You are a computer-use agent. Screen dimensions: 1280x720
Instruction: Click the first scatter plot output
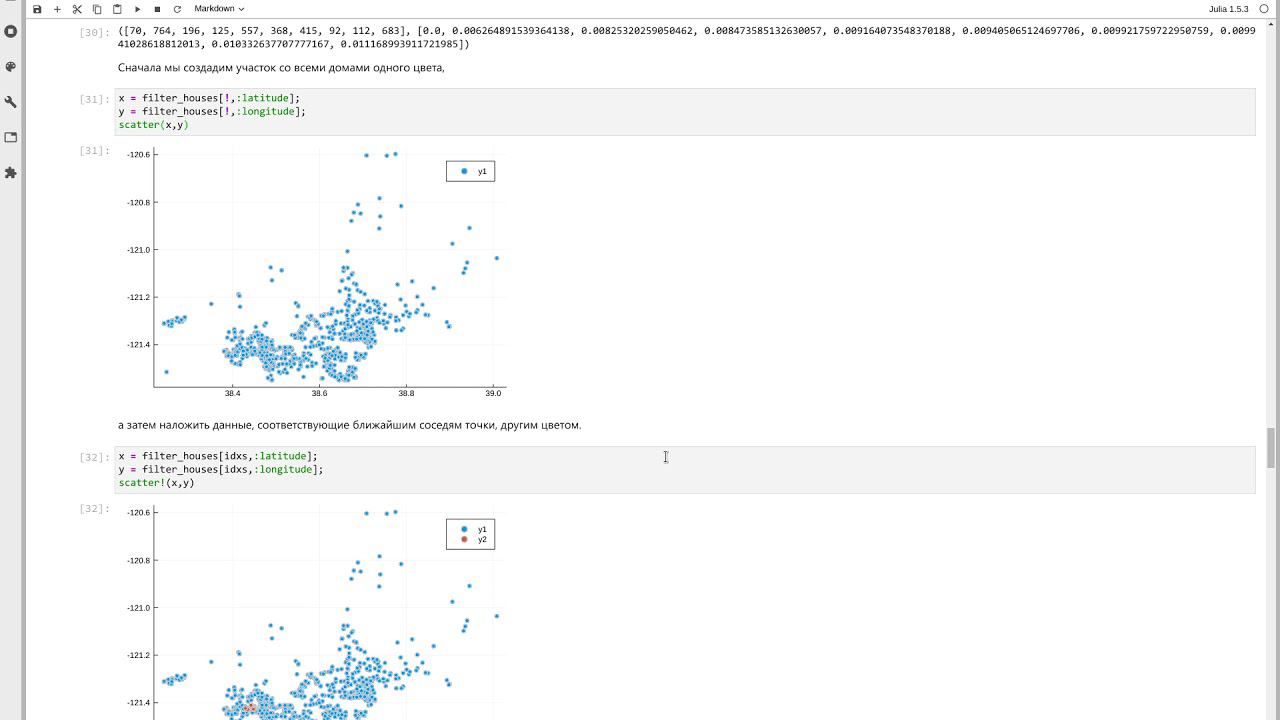(314, 273)
